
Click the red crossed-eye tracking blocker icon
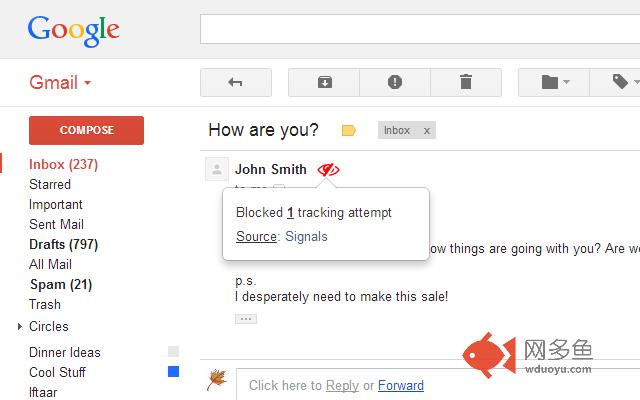tap(329, 169)
